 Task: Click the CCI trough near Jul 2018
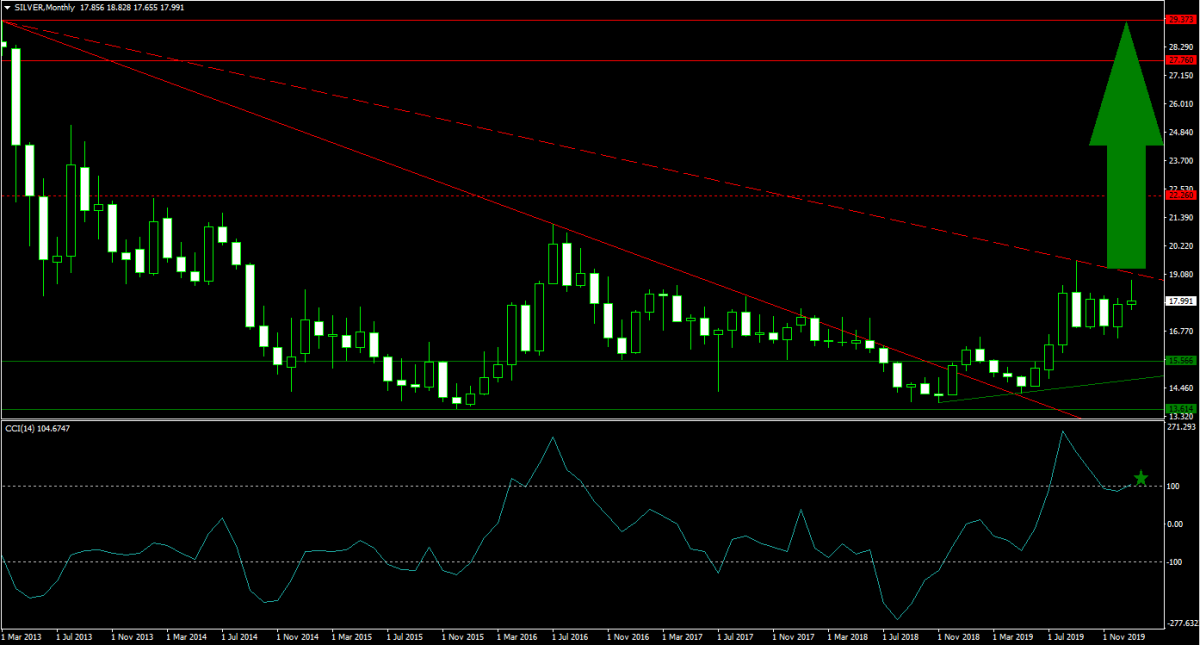899,619
